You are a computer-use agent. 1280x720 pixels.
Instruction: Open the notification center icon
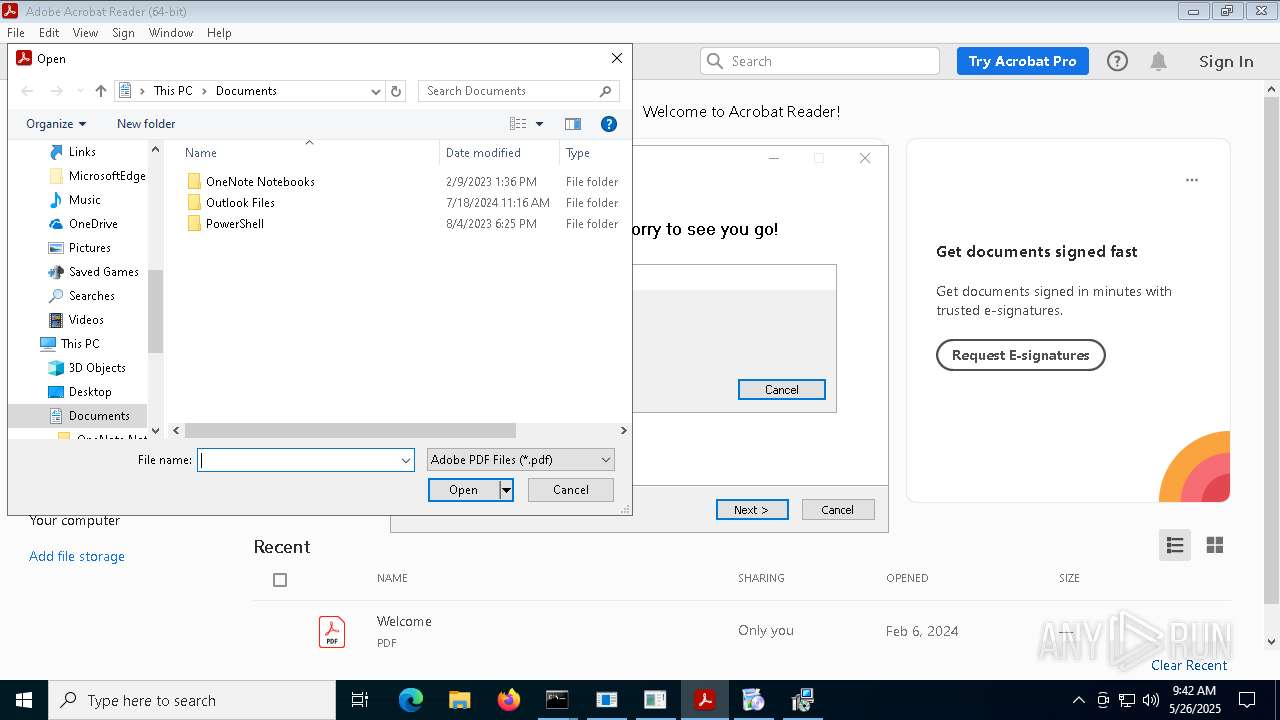(x=1247, y=700)
